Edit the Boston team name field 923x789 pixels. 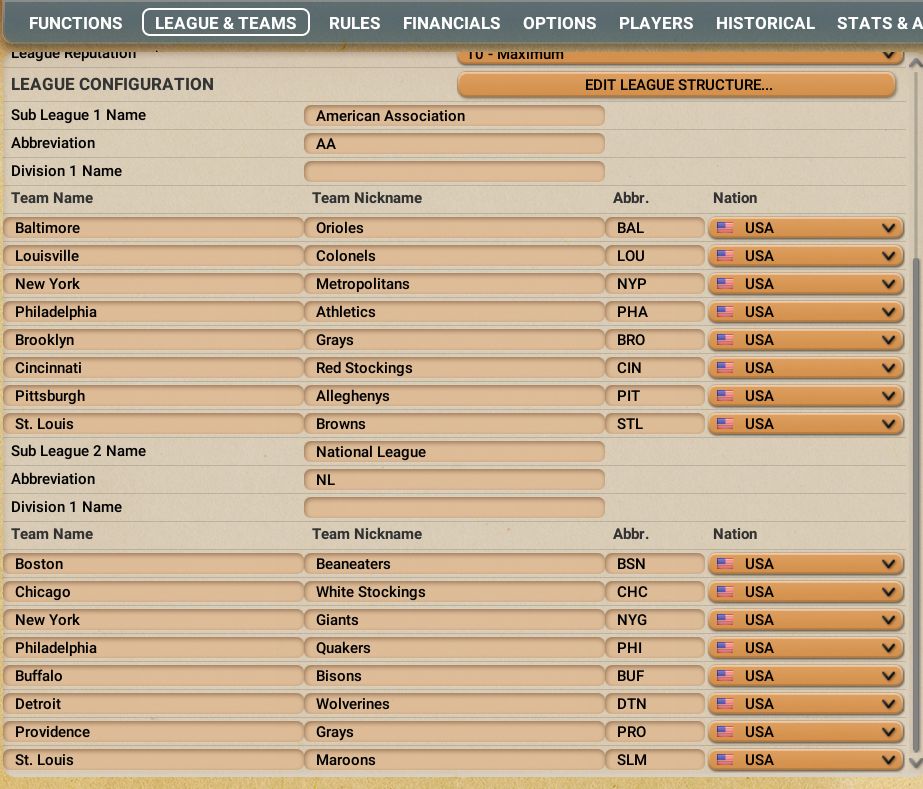153,564
